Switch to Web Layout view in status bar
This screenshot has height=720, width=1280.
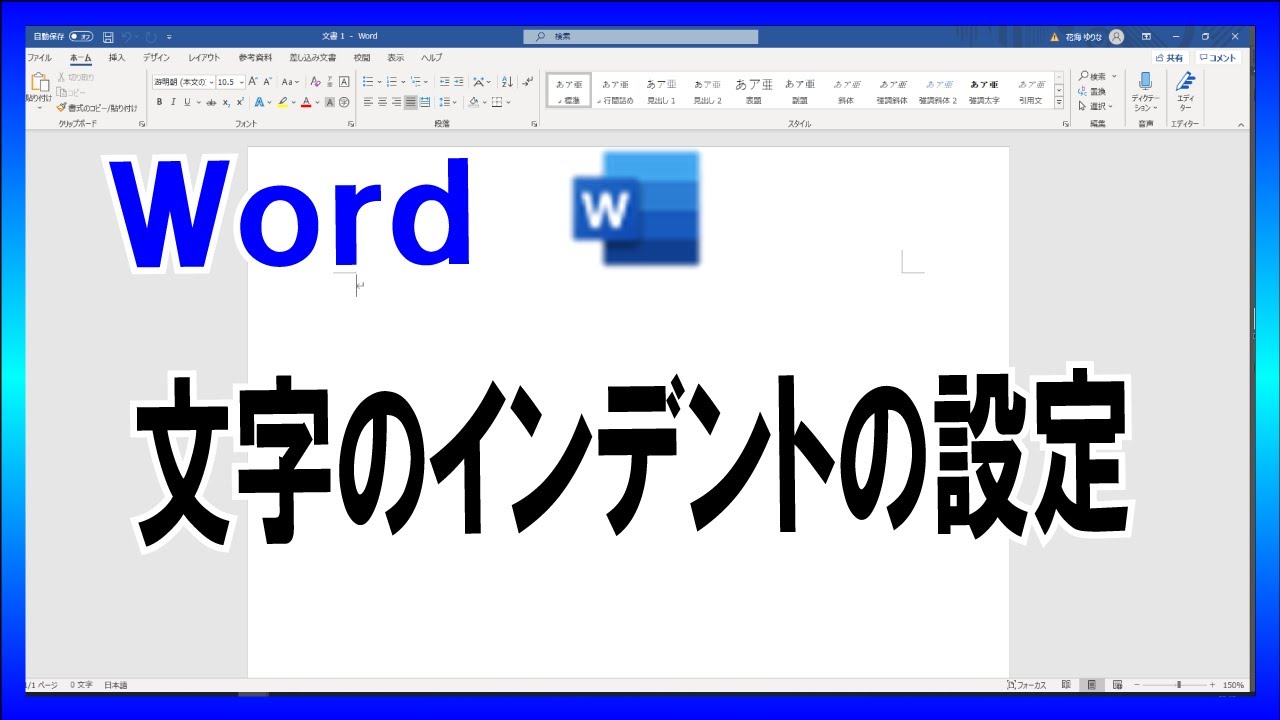(x=1118, y=685)
